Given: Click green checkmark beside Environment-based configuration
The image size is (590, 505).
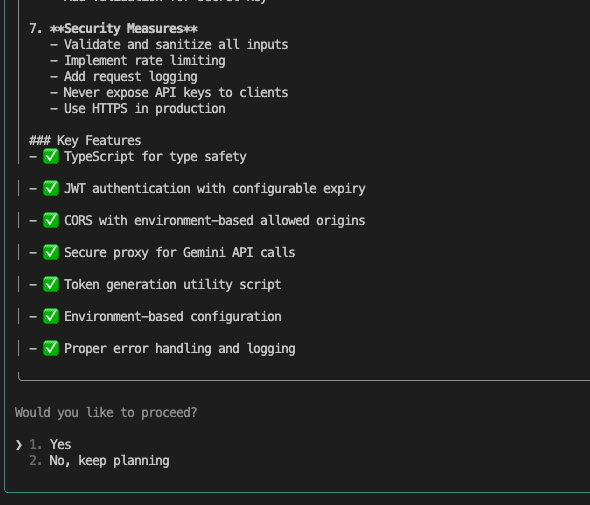Looking at the screenshot, I should click(x=51, y=316).
